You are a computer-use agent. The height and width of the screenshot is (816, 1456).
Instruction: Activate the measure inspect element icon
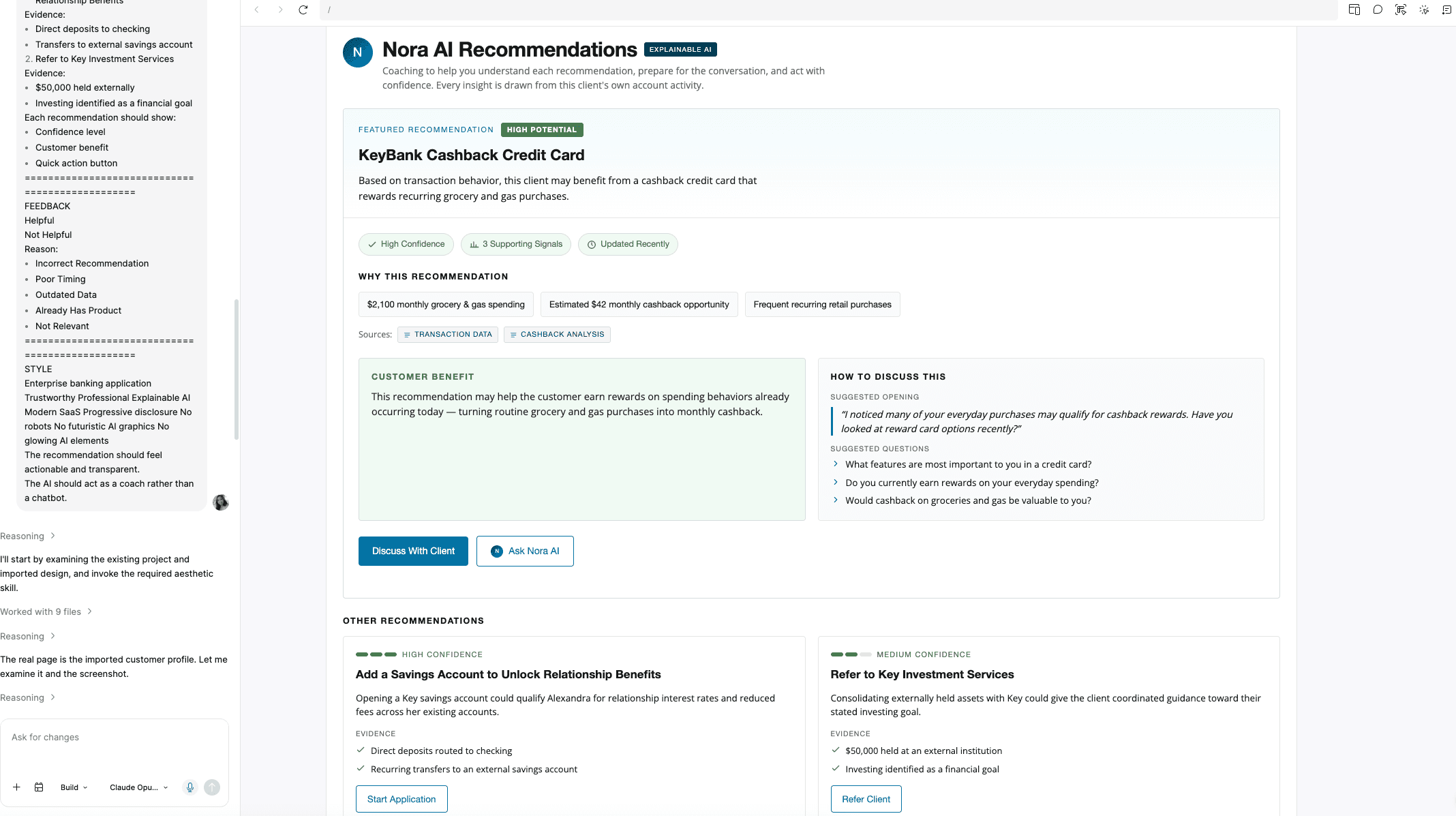click(1401, 10)
